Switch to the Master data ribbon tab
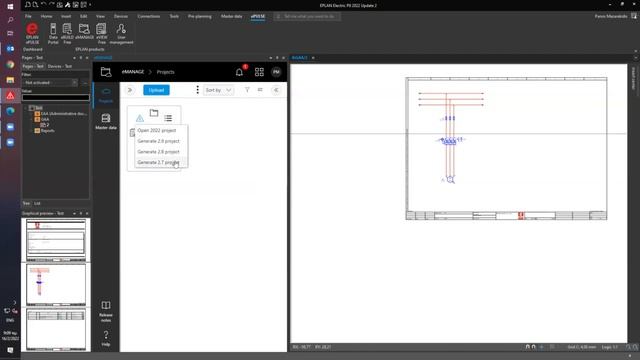Viewport: 640px width, 360px height. click(x=231, y=16)
